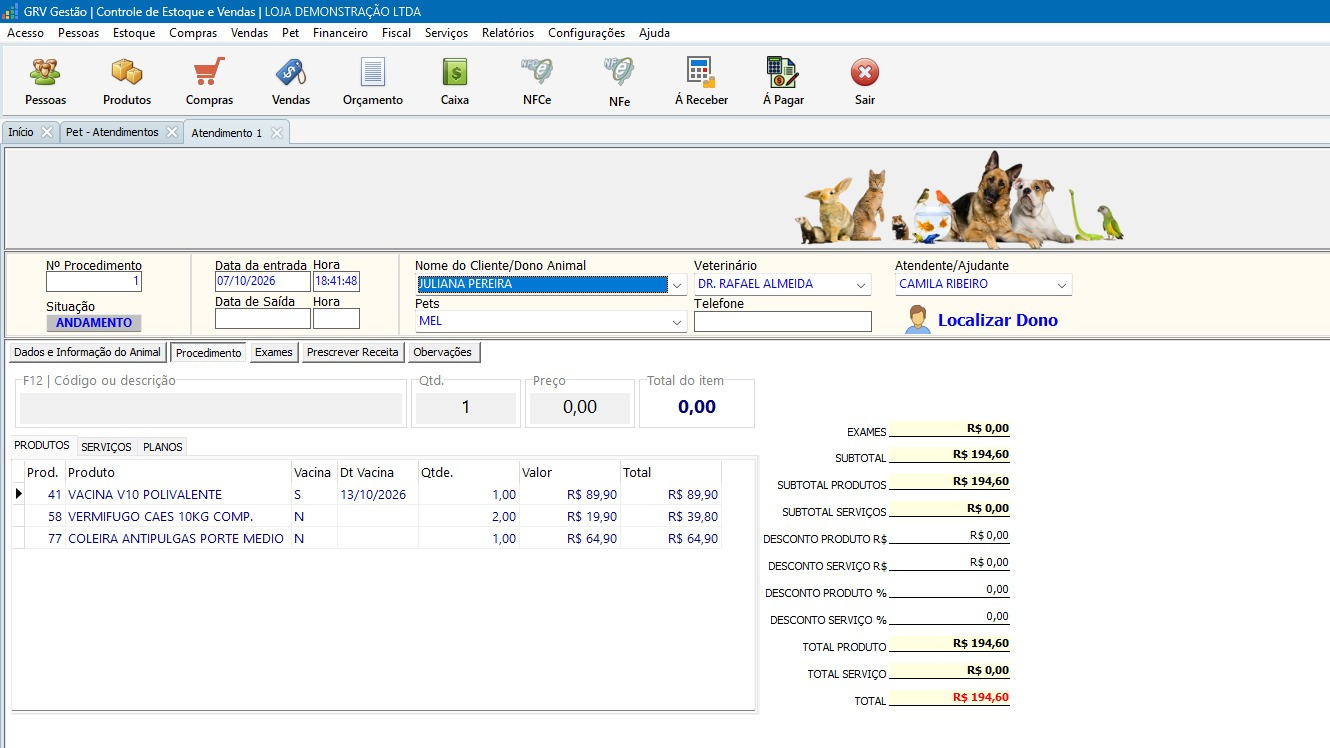Open the NFCe toolbar icon
1330x748 pixels.
click(x=537, y=73)
